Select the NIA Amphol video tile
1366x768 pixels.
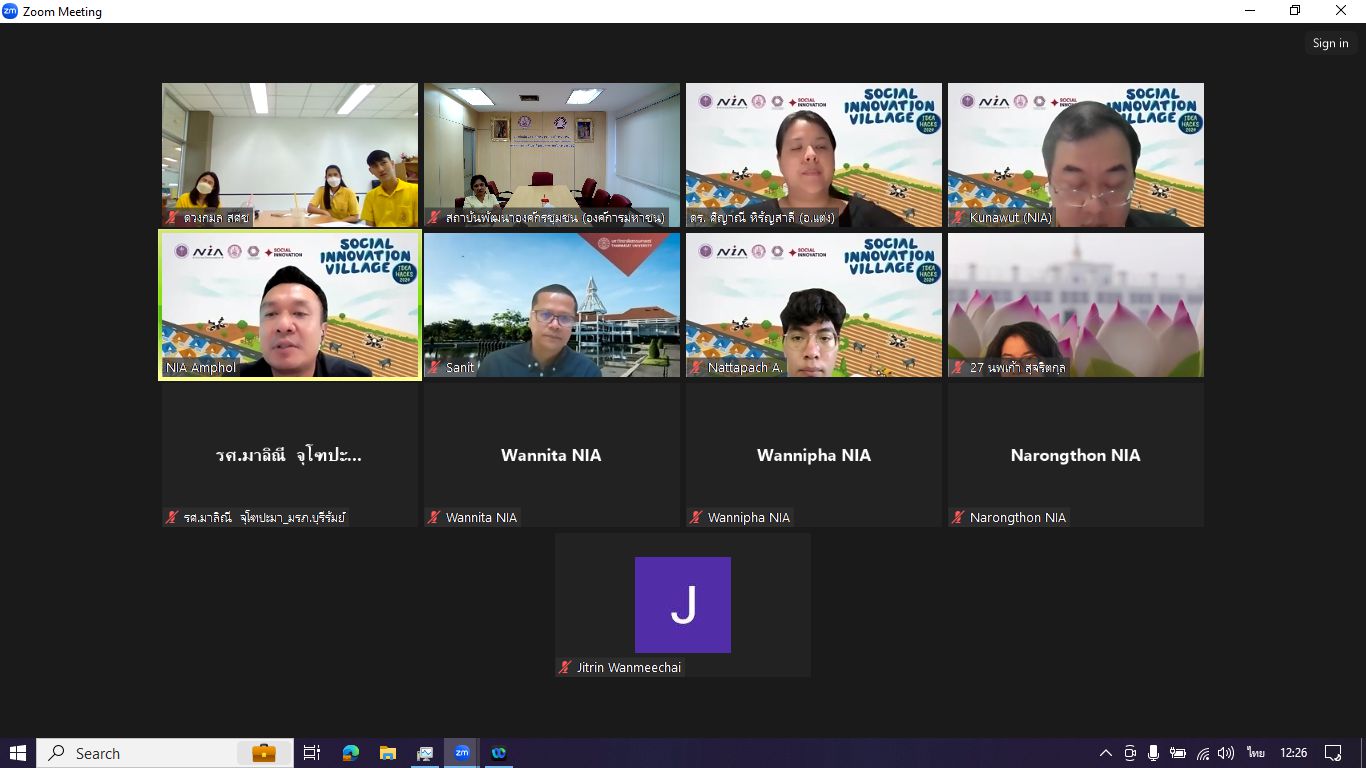pyautogui.click(x=290, y=305)
